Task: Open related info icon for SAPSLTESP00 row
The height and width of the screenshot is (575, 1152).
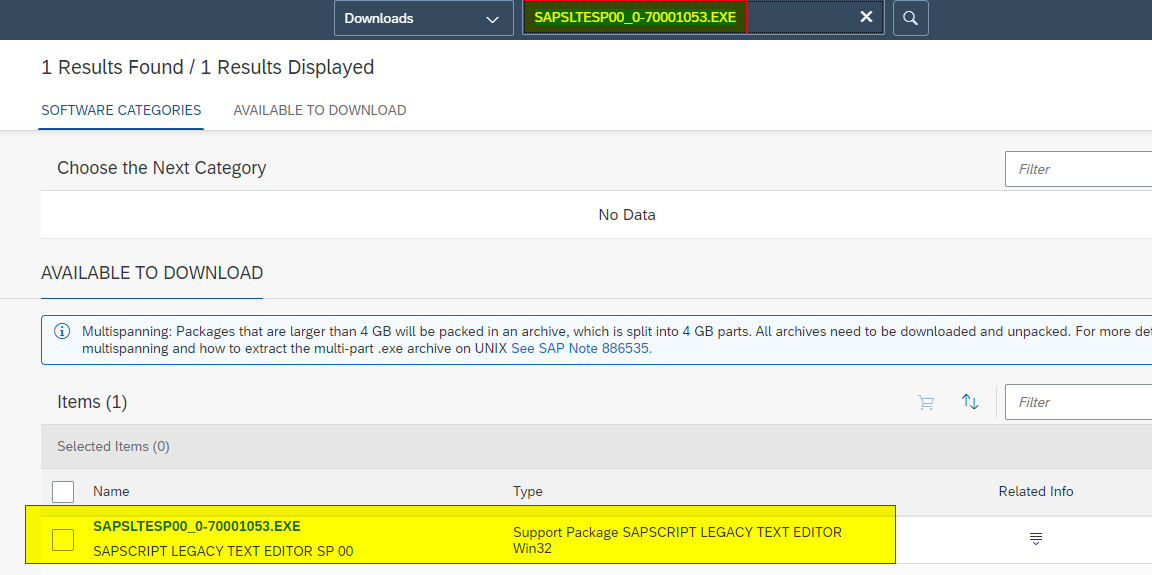Action: click(1035, 539)
